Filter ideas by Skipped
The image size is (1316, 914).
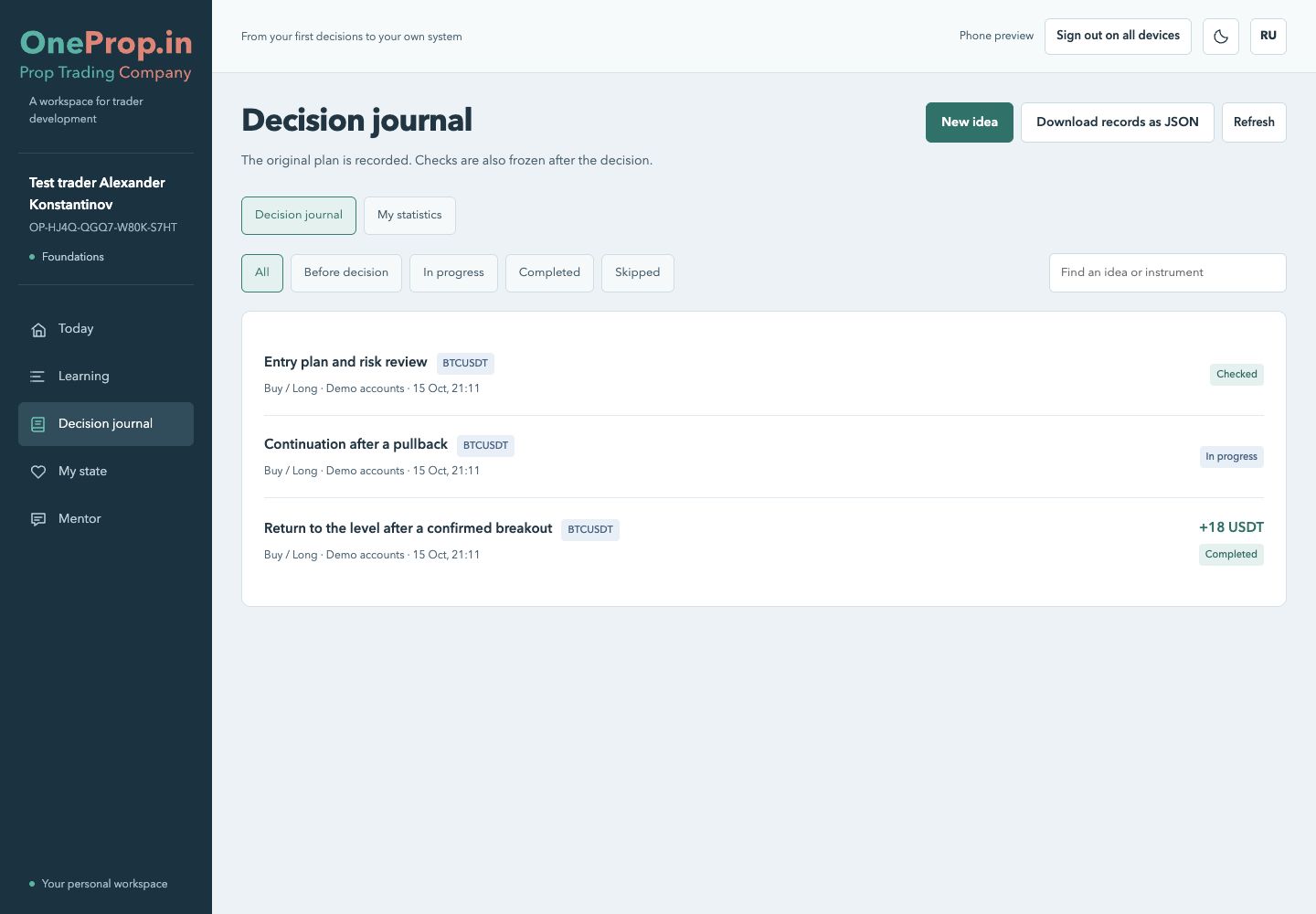tap(638, 273)
